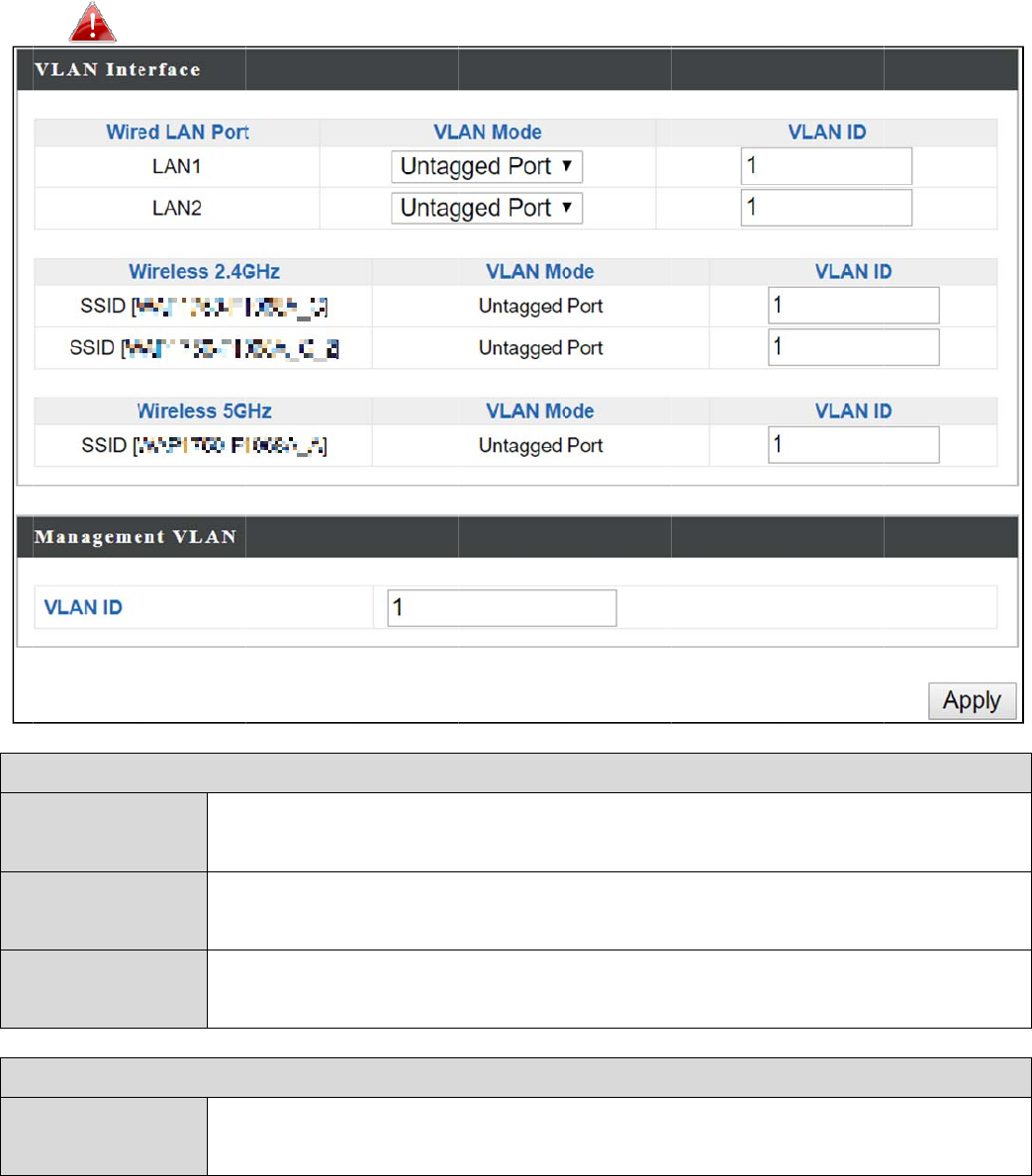Click the Apply button
Viewport: 1032px width, 1176px height.
[972, 700]
